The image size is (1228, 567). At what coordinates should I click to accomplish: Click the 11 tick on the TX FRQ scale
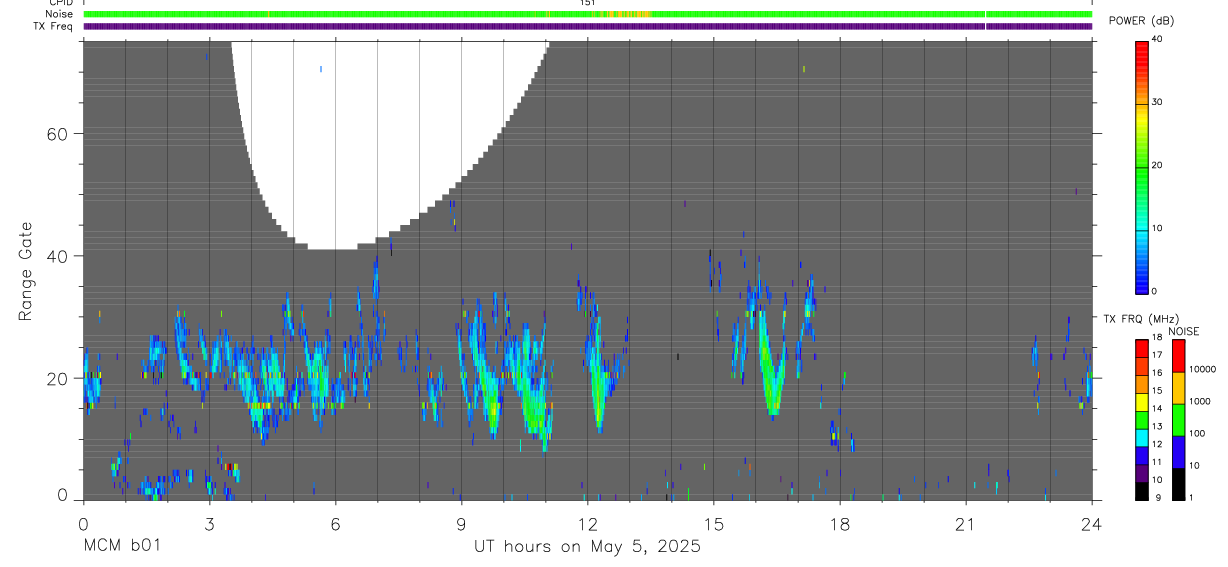click(1157, 463)
